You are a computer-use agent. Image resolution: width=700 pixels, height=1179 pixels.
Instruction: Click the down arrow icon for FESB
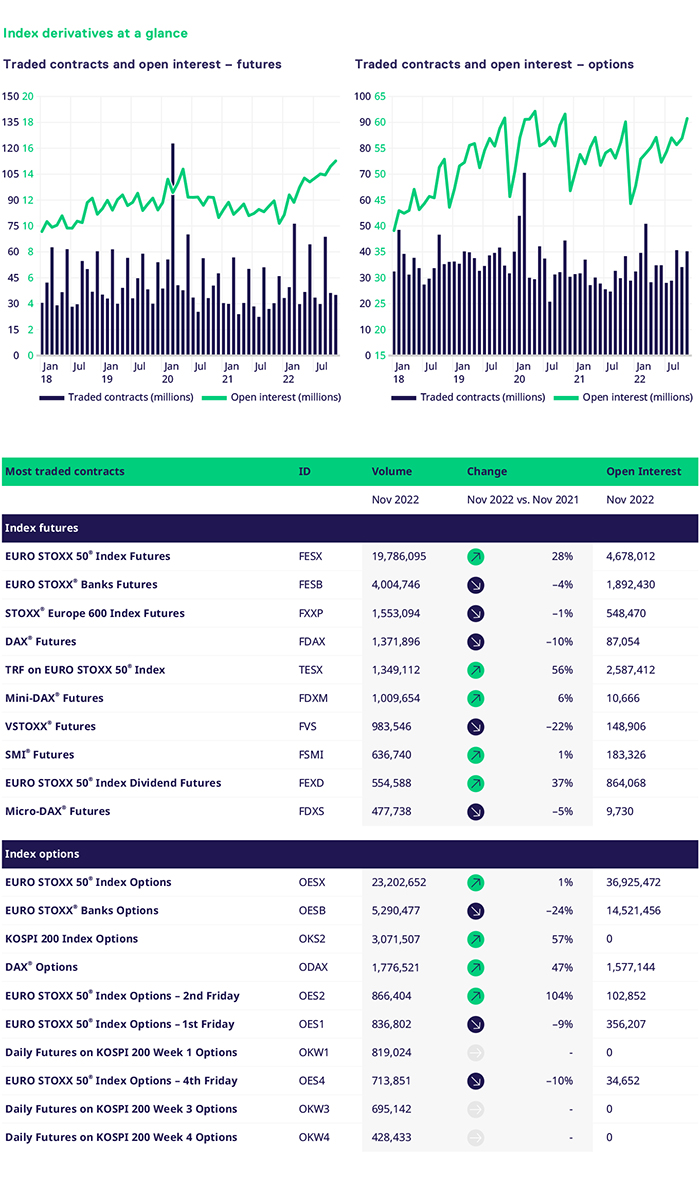coord(476,585)
